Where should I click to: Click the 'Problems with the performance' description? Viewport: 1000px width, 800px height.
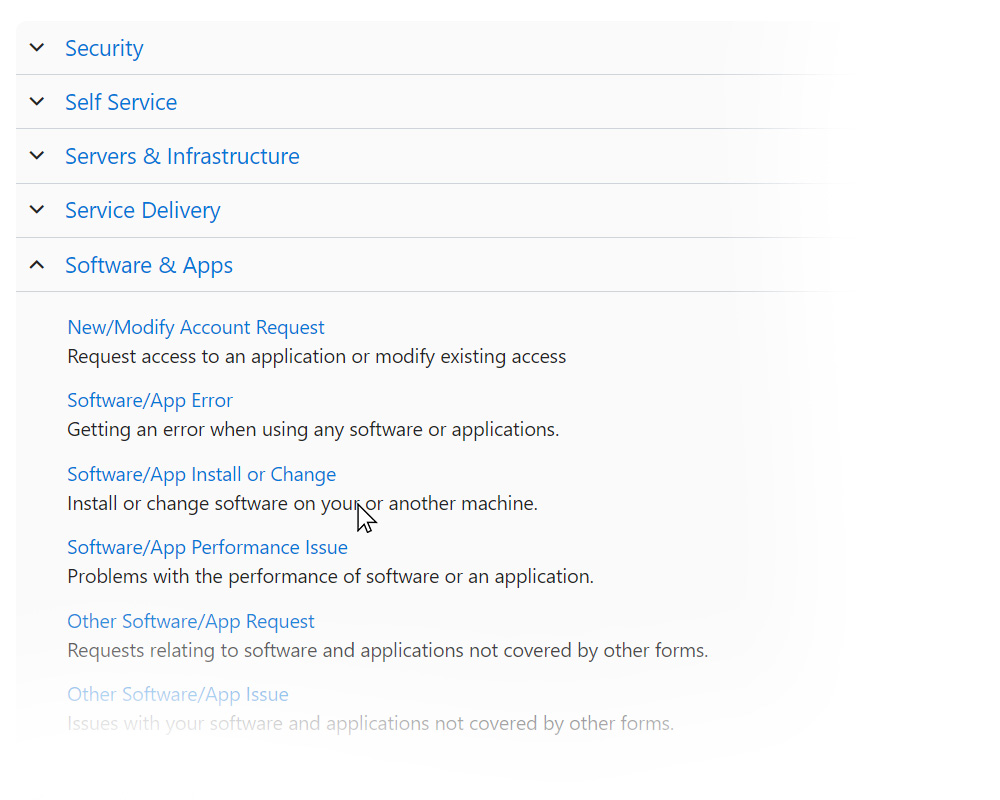click(x=330, y=577)
